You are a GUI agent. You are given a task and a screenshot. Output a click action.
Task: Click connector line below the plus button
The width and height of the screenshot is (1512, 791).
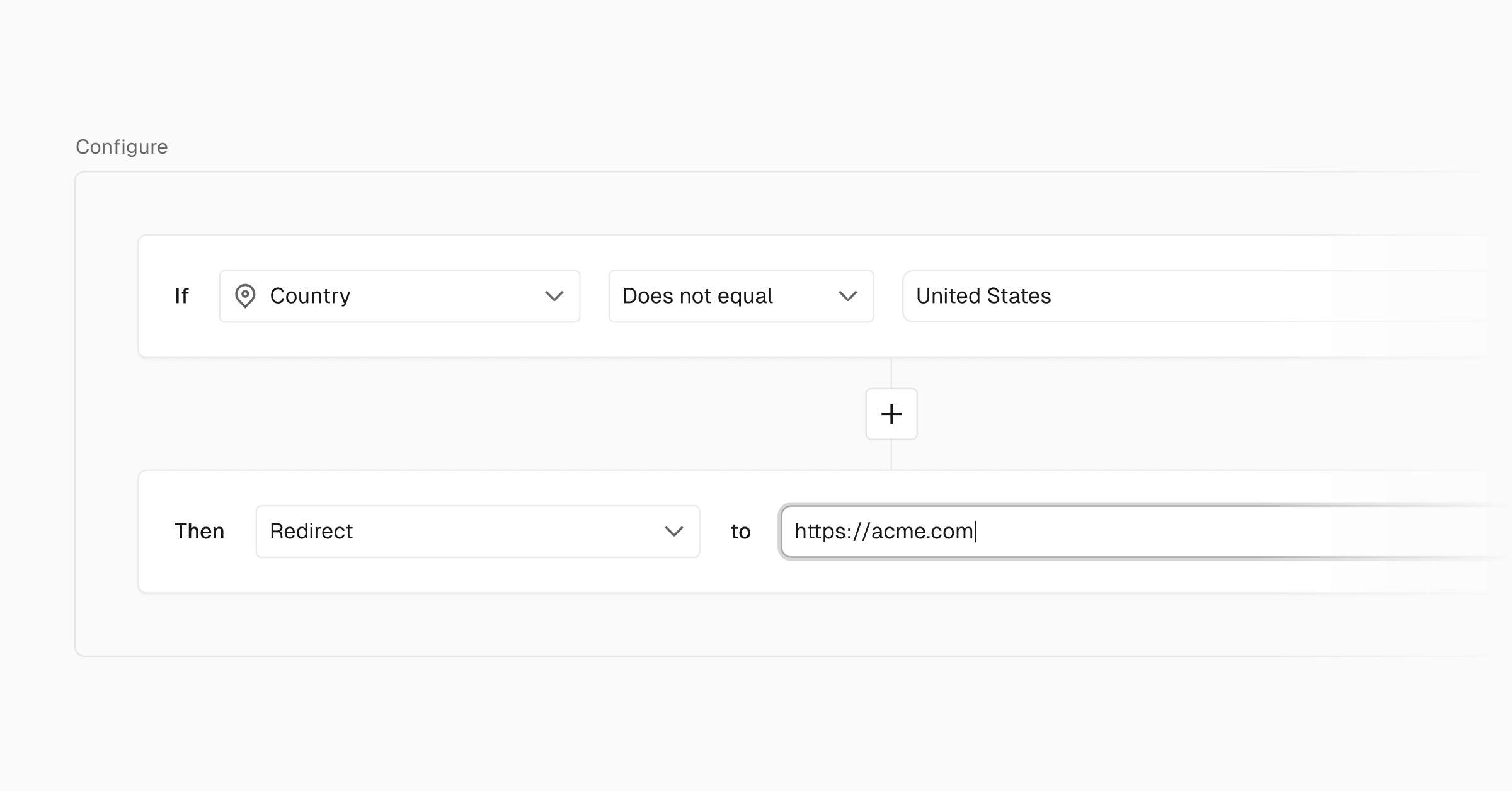pos(891,455)
